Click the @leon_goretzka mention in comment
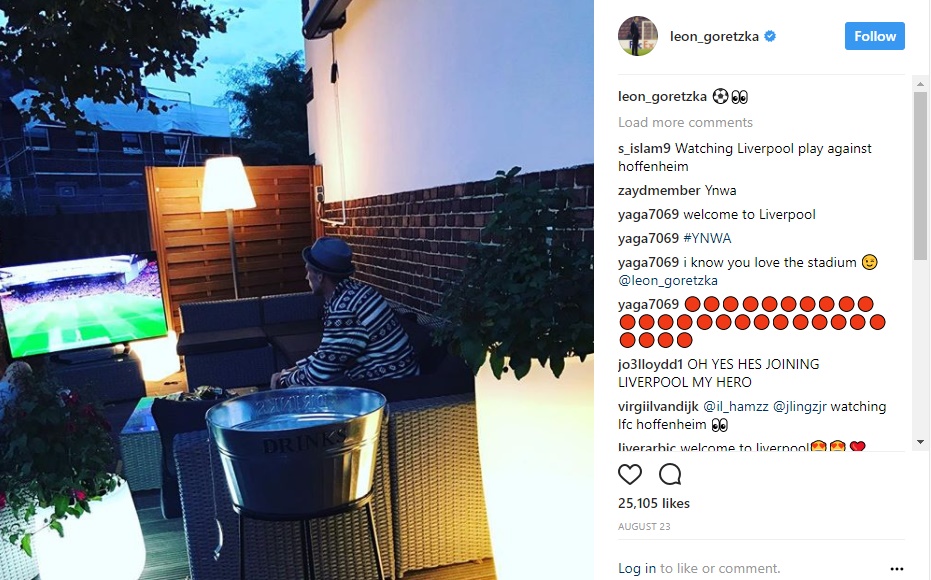This screenshot has height=580, width=931. pyautogui.click(x=667, y=280)
